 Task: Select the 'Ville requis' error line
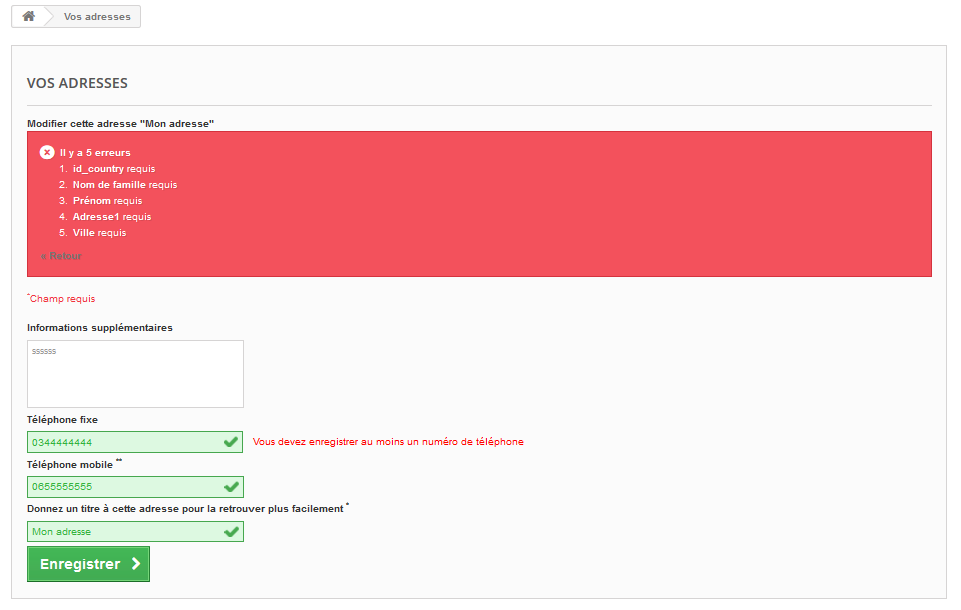coord(99,232)
